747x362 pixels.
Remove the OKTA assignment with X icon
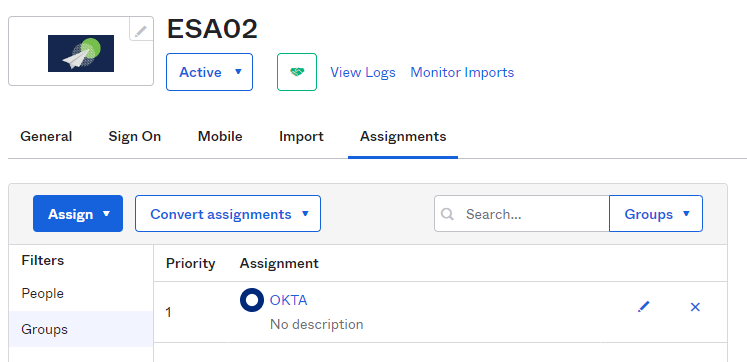695,307
